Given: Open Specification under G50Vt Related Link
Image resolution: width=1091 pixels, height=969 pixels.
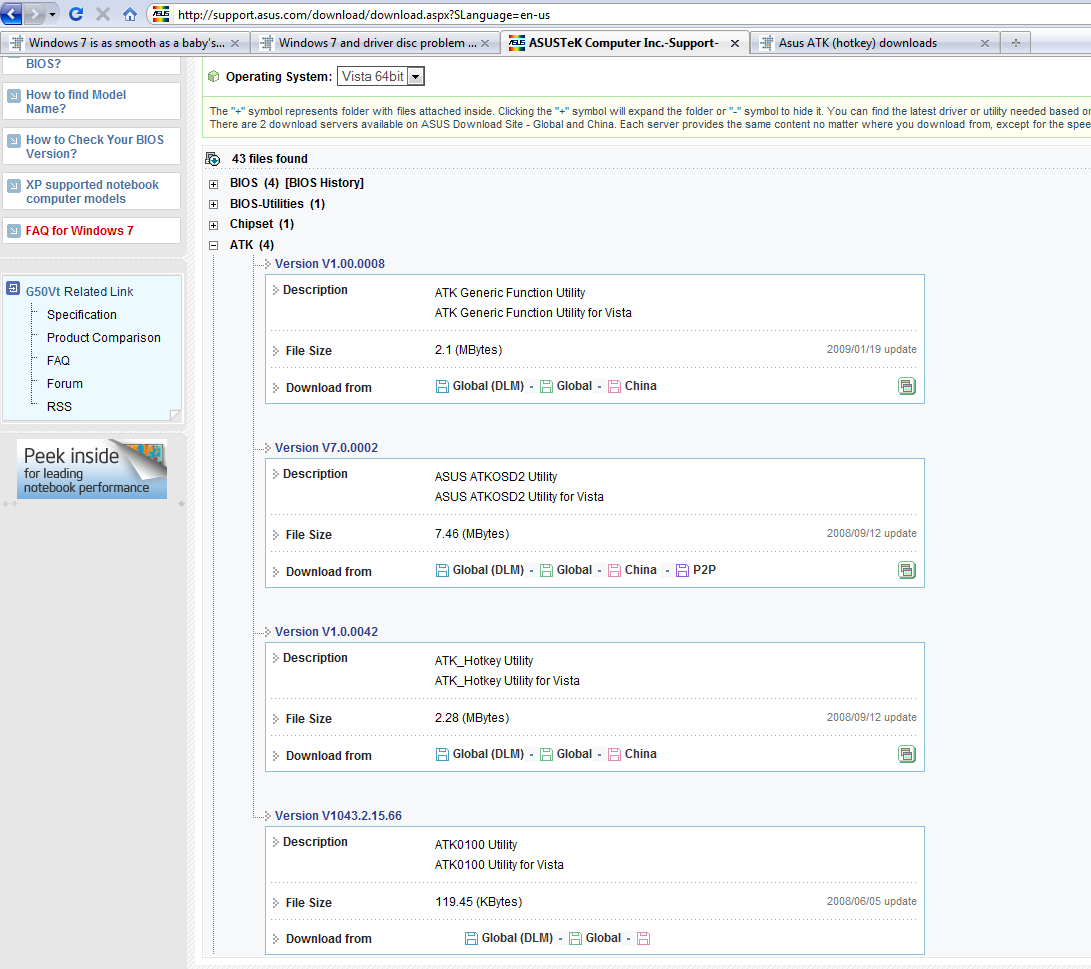Looking at the screenshot, I should coord(81,315).
